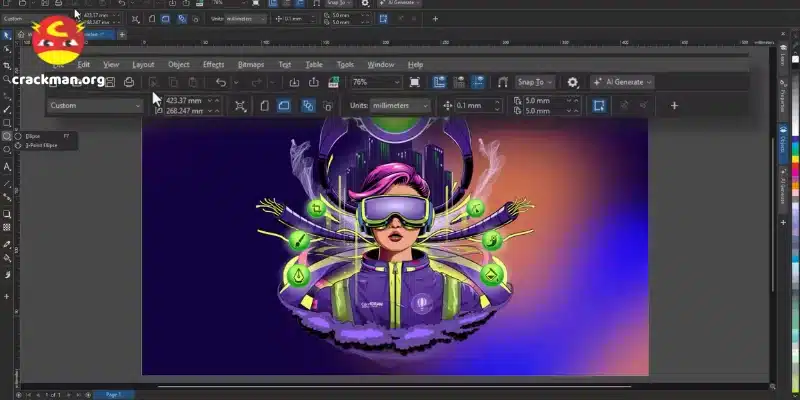Select the Text tool in the toolbox
The width and height of the screenshot is (800, 400).
coord(7,166)
